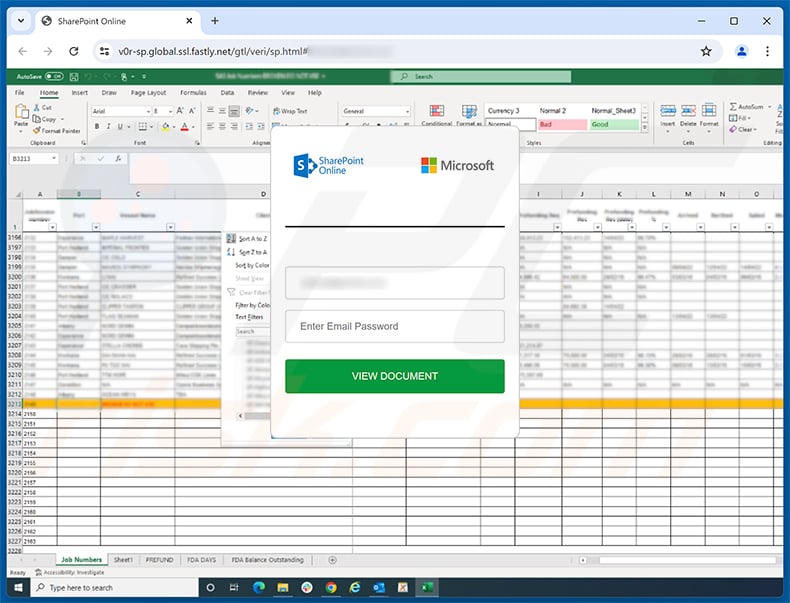Open Microsoft Edge from the taskbar

point(259,587)
